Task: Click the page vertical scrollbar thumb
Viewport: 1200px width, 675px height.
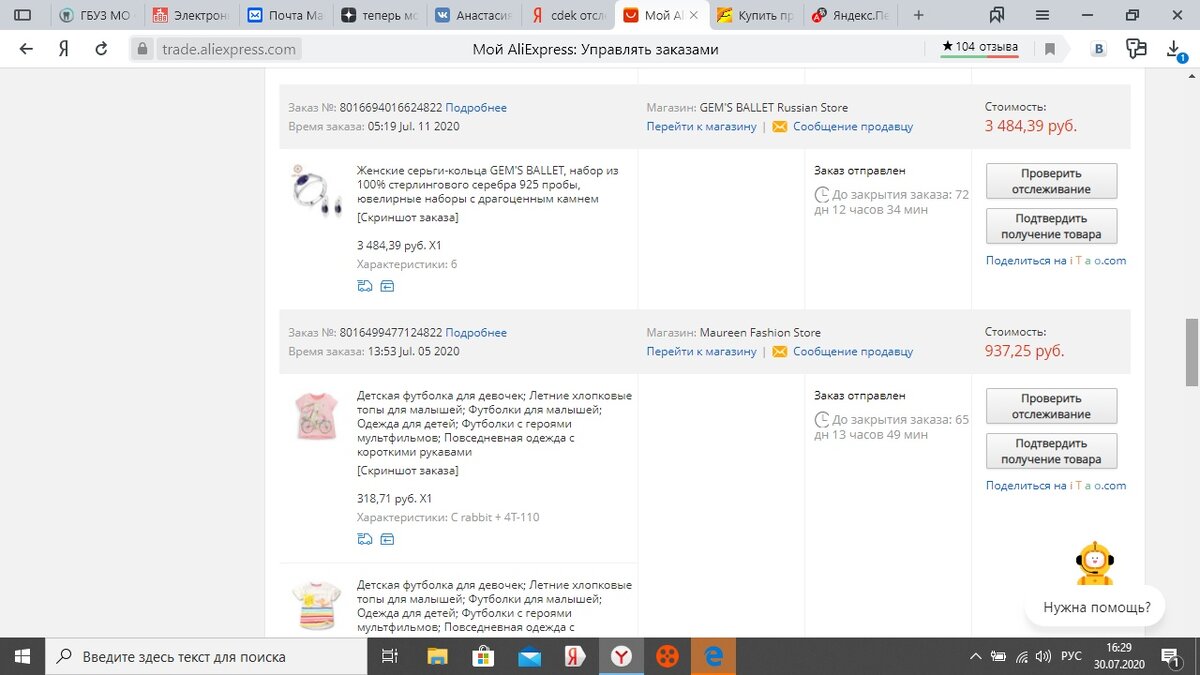Action: click(x=1191, y=352)
